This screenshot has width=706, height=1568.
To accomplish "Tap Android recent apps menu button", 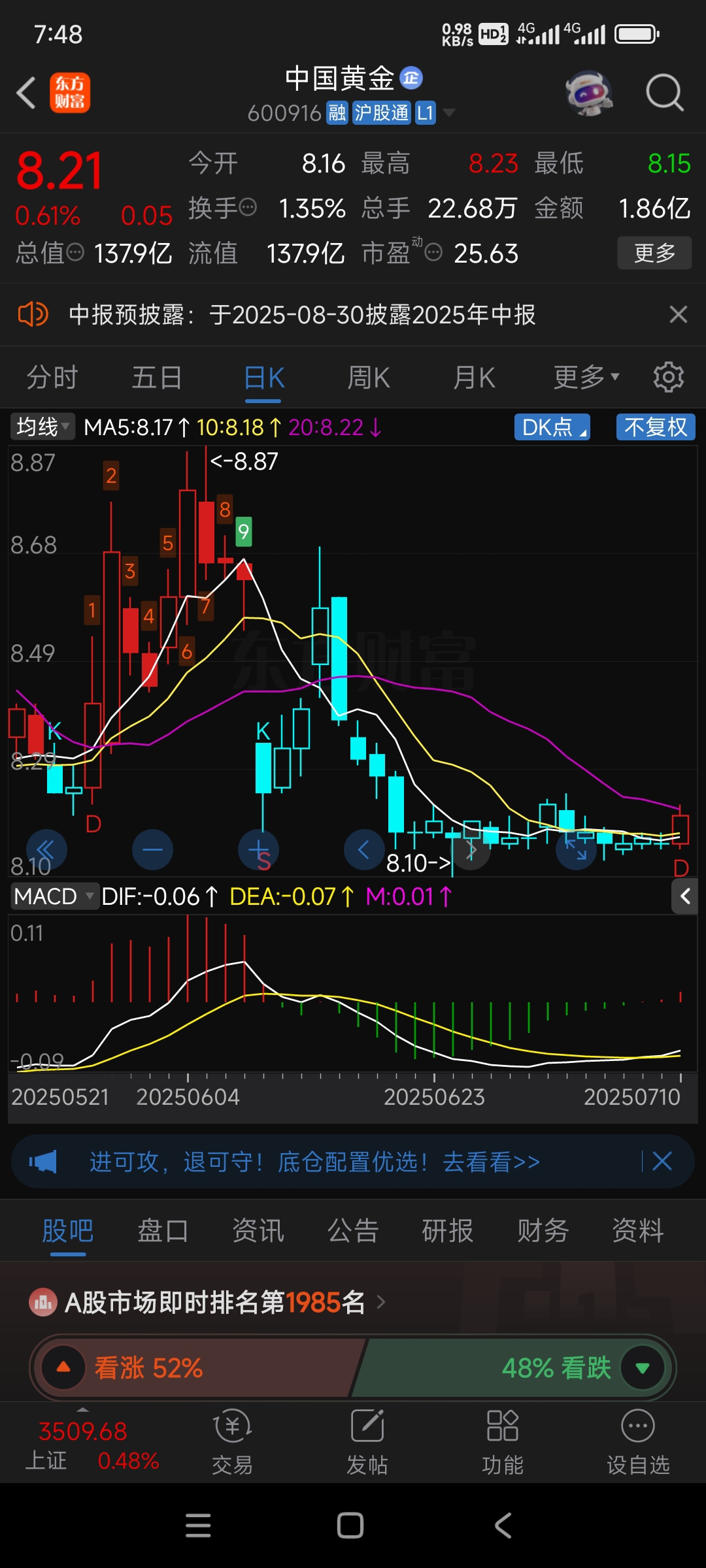I will [x=198, y=1526].
